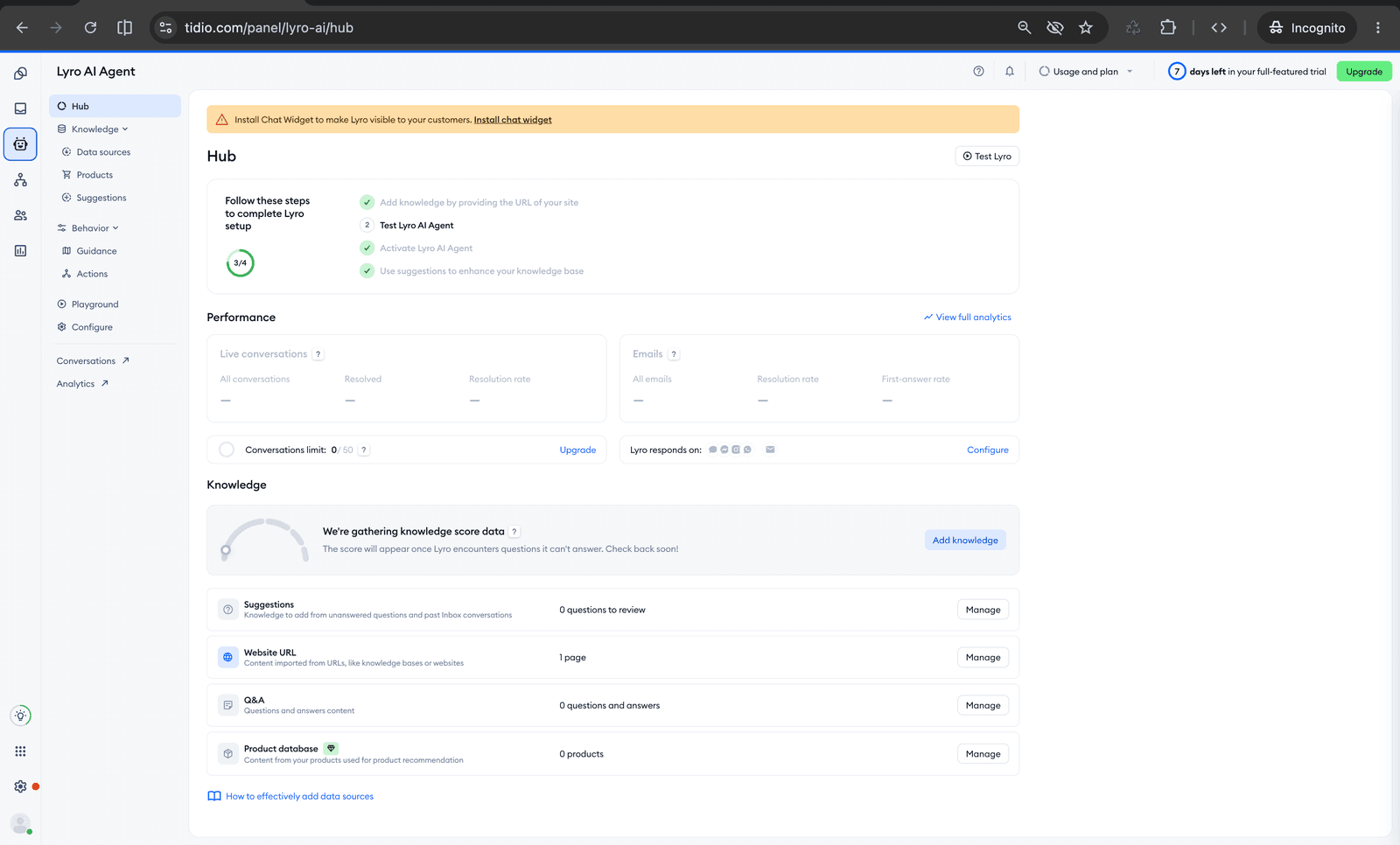Reload the page with browser refresh
The image size is (1400, 845).
pos(90,28)
